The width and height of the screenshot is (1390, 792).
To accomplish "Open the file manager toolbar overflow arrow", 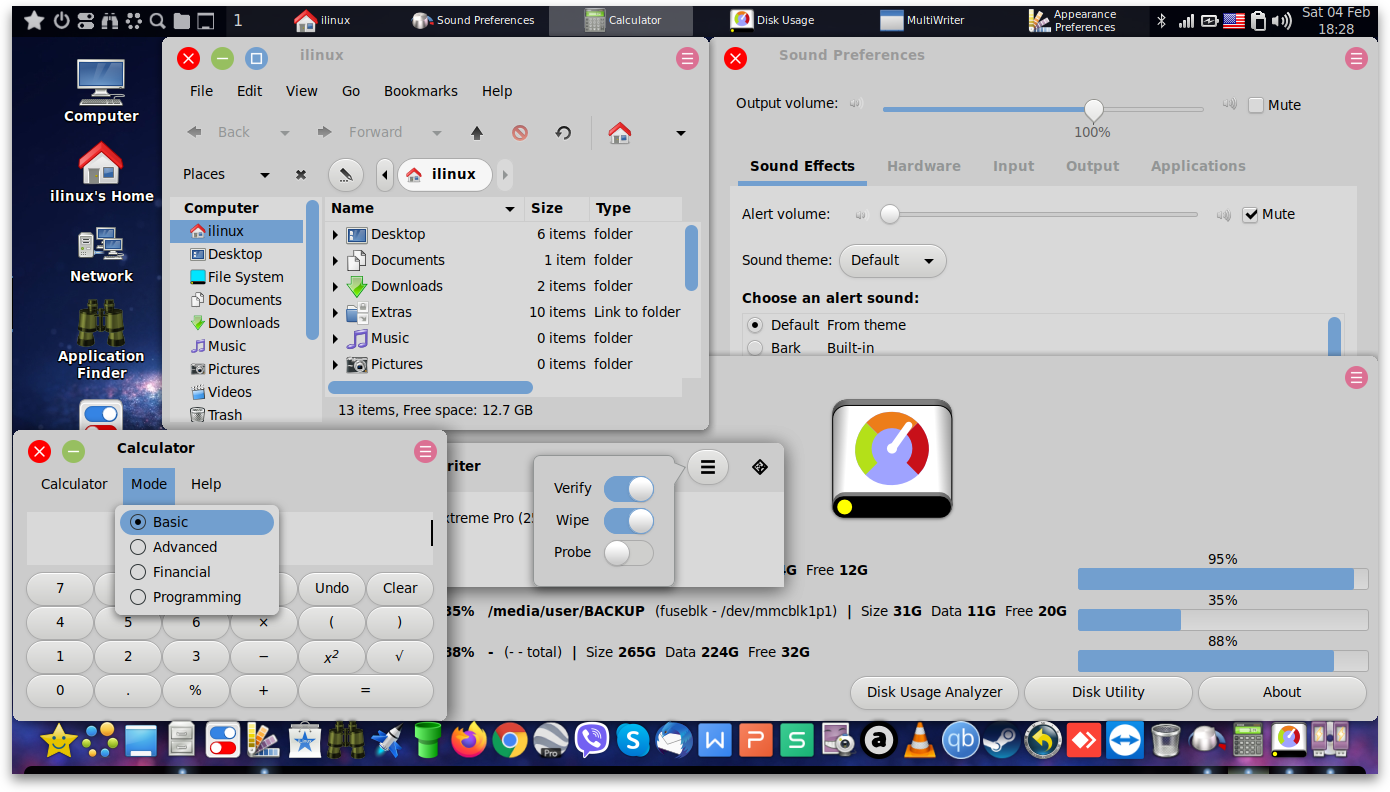I will 681,132.
